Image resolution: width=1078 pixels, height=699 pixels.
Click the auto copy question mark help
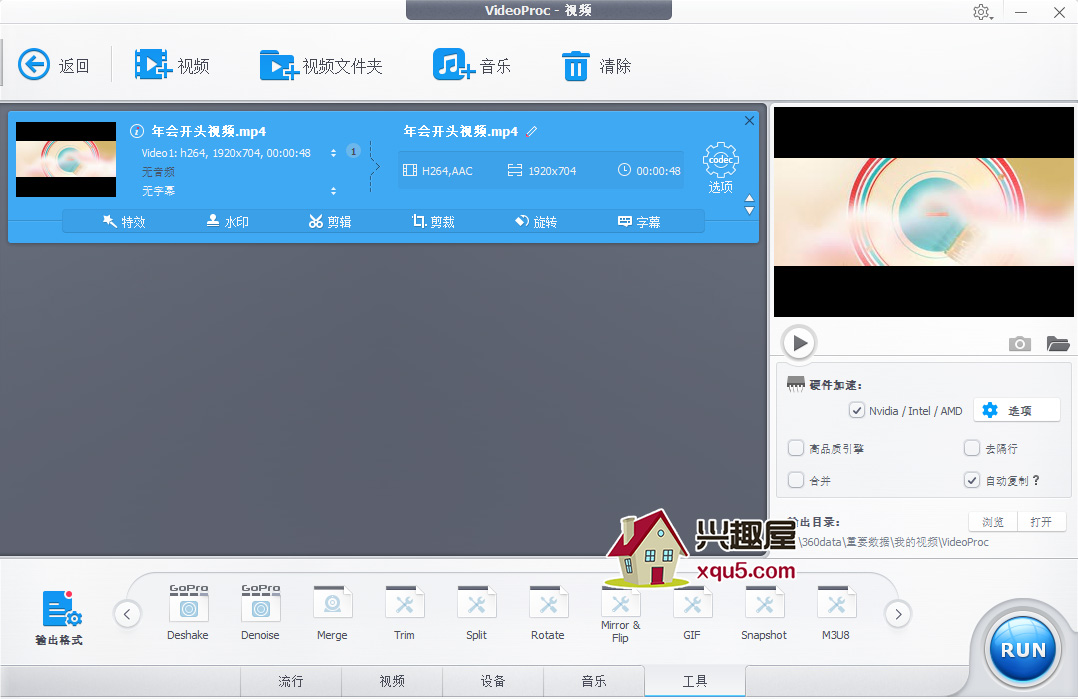pyautogui.click(x=1036, y=480)
